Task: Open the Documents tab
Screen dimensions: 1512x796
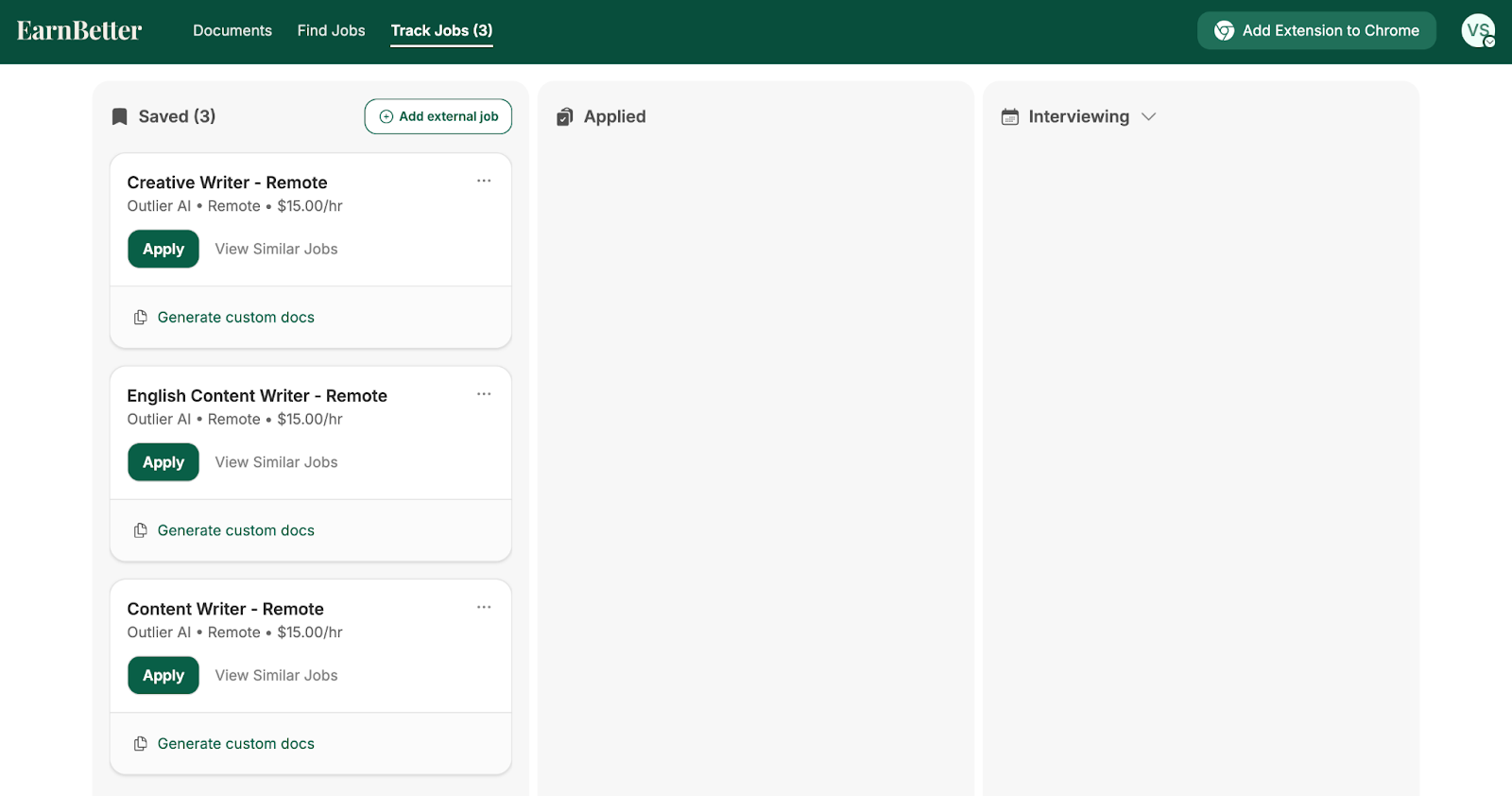Action: [232, 30]
